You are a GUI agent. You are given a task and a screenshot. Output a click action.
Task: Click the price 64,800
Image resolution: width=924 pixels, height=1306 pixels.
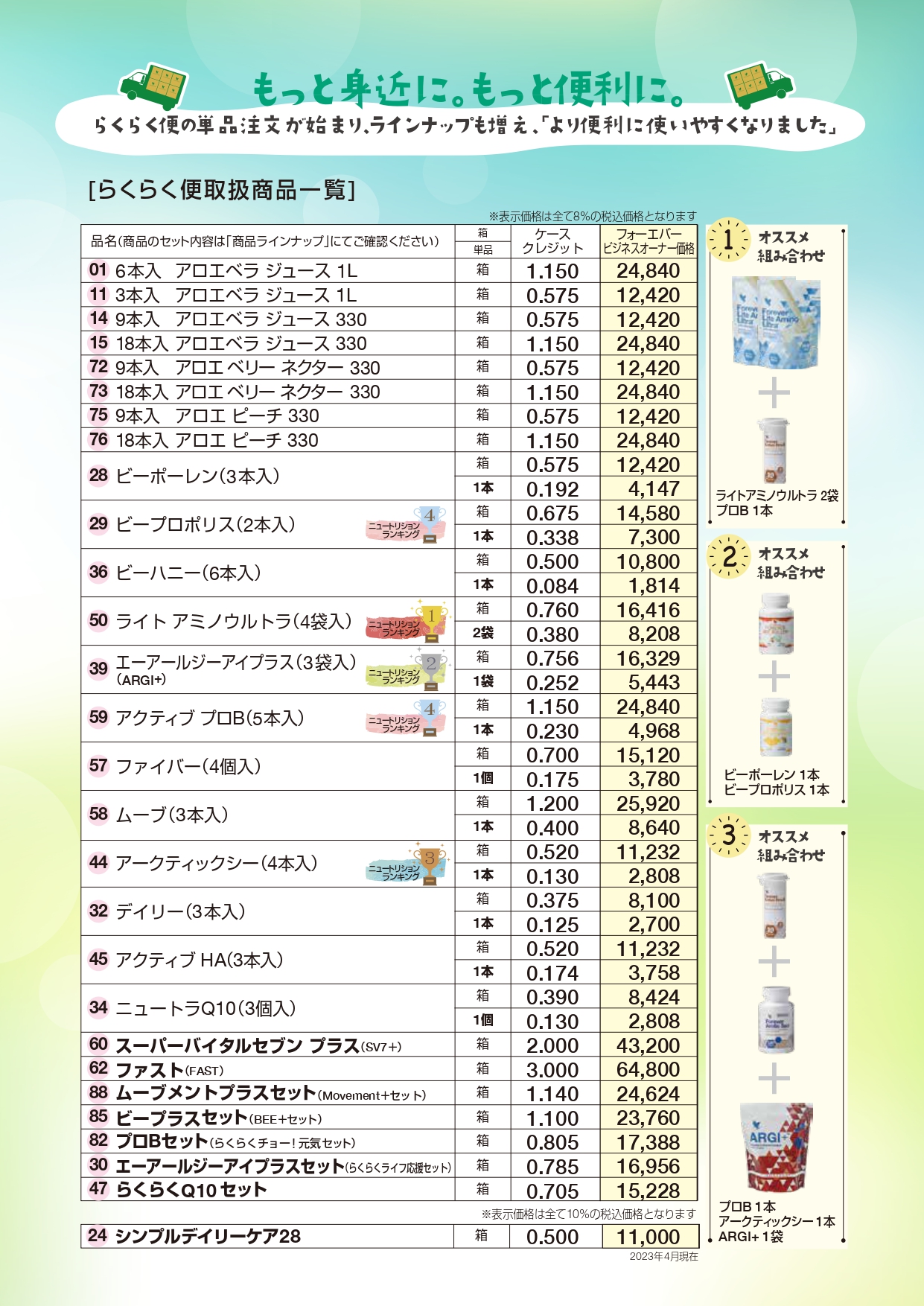click(649, 1070)
